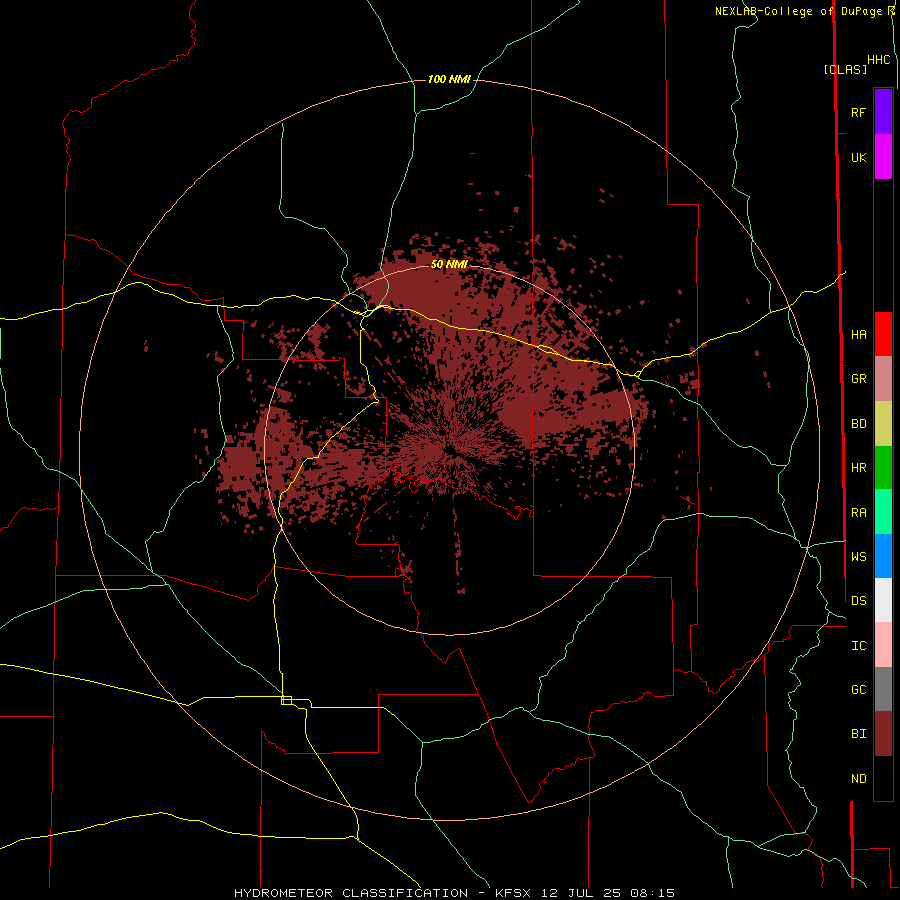900x900 pixels.
Task: Click the DS legend label
Action: (x=858, y=600)
